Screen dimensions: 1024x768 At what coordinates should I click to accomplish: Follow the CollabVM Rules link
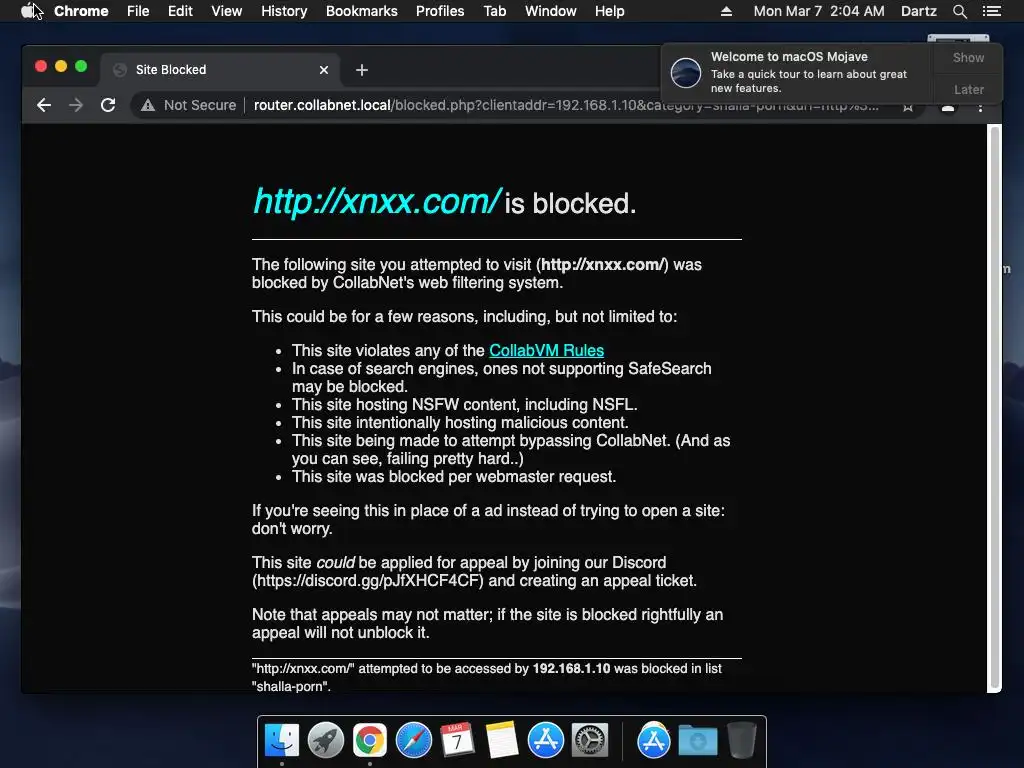(547, 350)
